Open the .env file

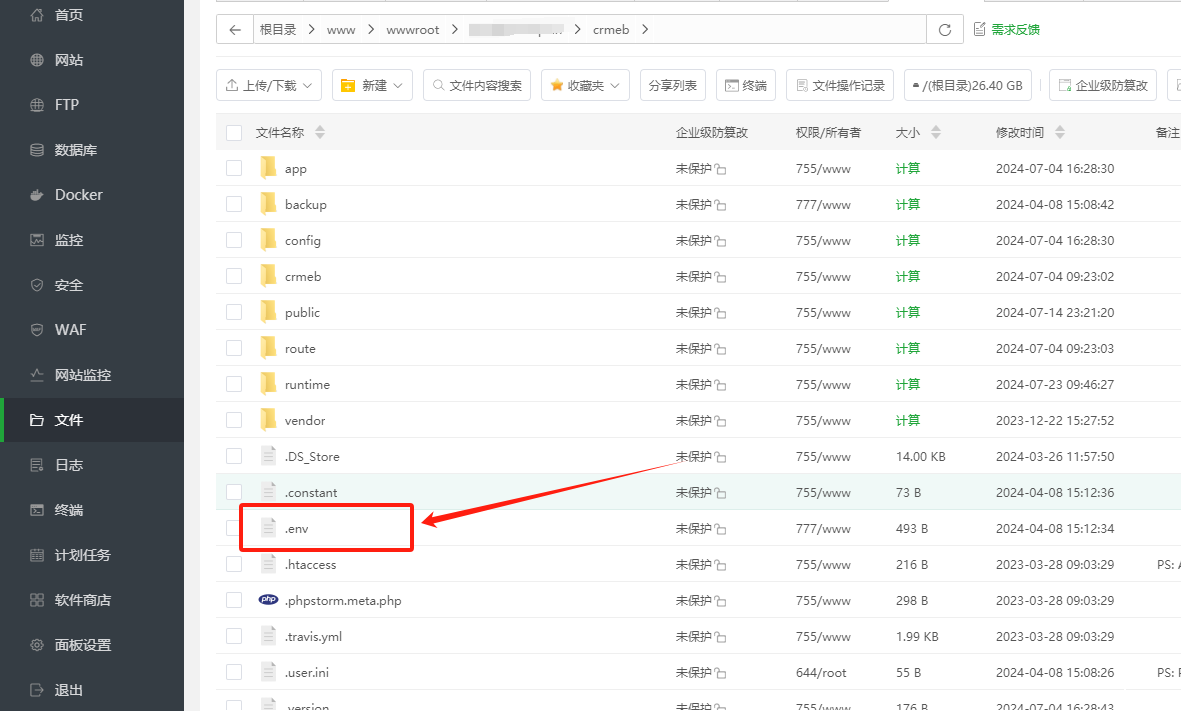[x=297, y=528]
